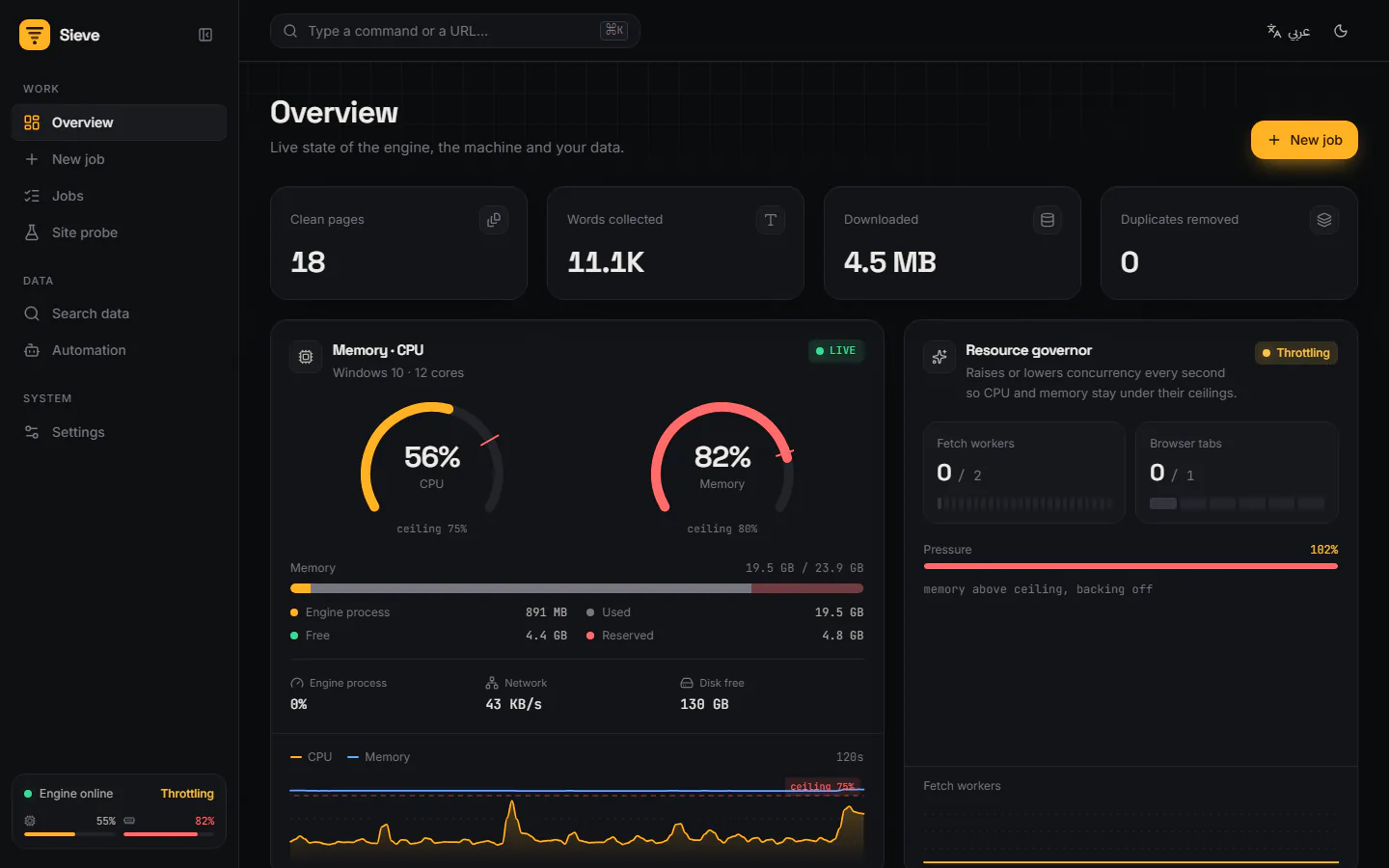The image size is (1389, 868).
Task: Click the 130 GB disk free value
Action: click(704, 705)
